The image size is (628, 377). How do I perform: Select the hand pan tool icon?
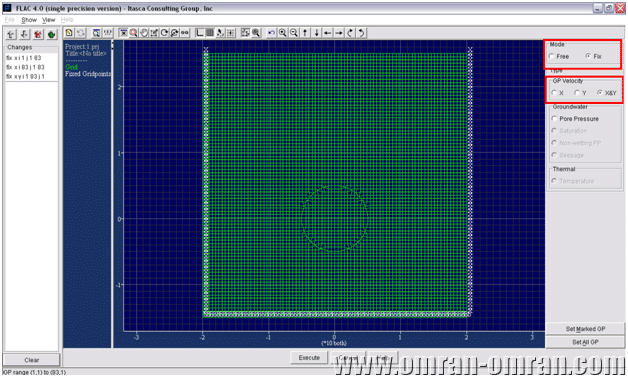tap(144, 33)
